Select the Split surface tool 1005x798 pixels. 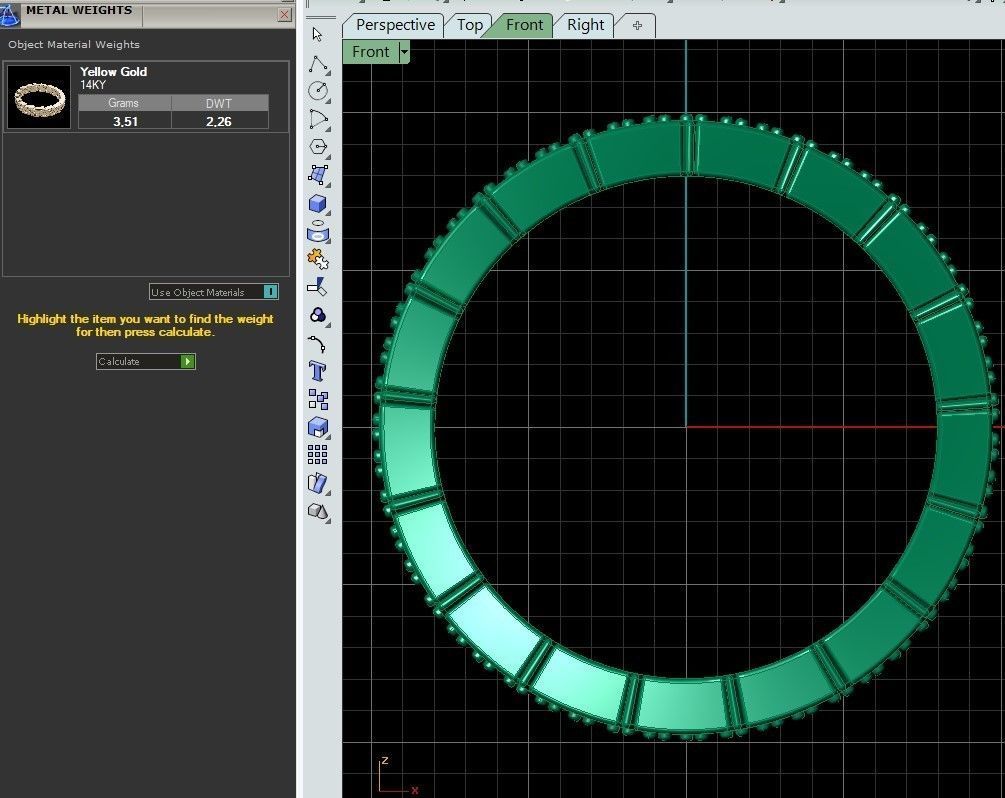click(318, 483)
